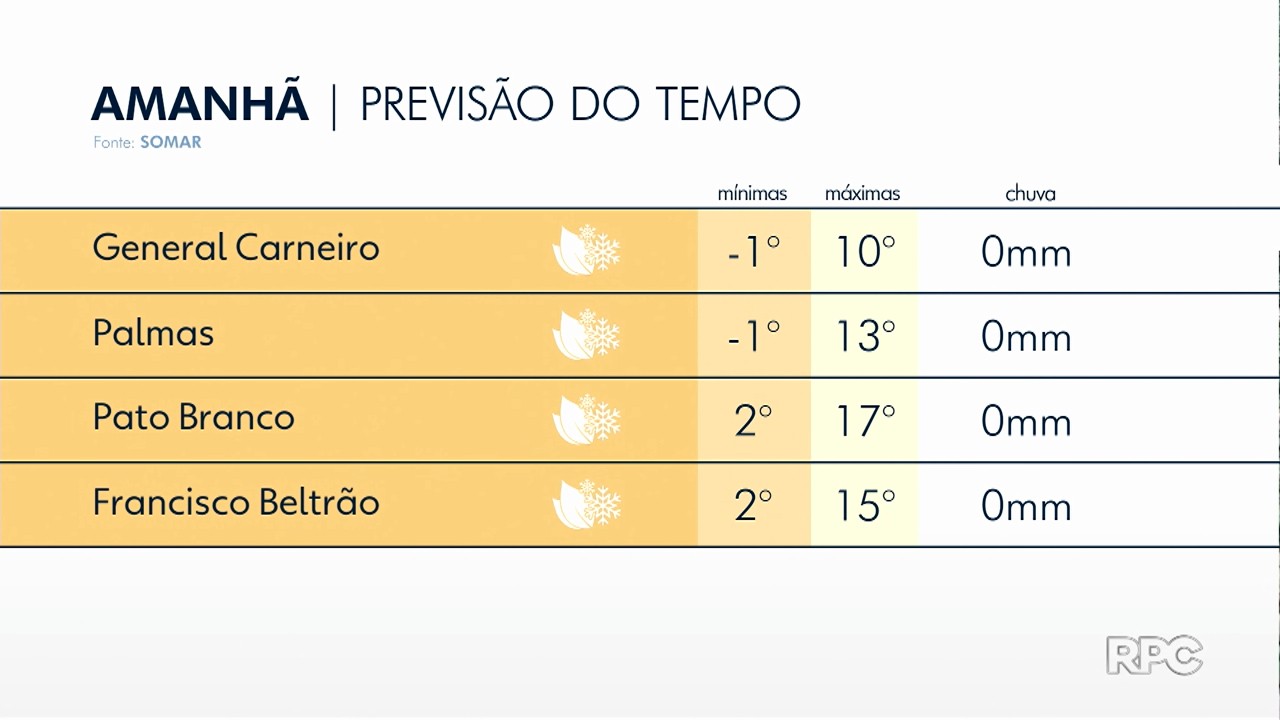
Task: Click the PREVISÃO DO TEMPO title
Action: coord(580,104)
